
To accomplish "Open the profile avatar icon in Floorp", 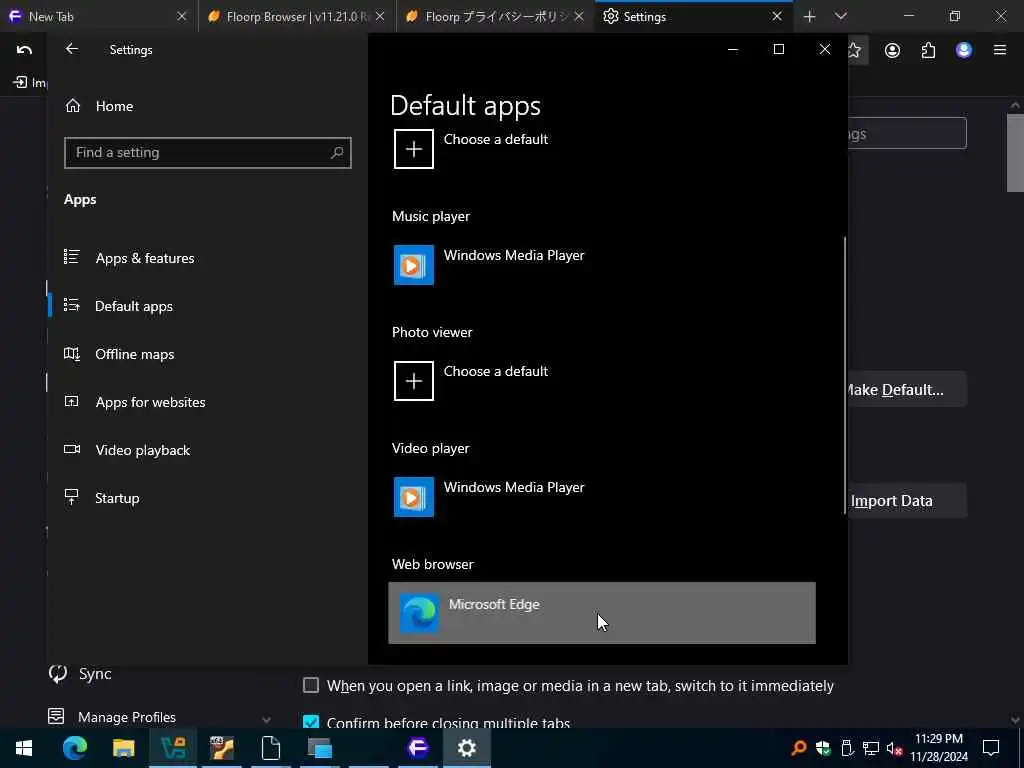I will 964,50.
